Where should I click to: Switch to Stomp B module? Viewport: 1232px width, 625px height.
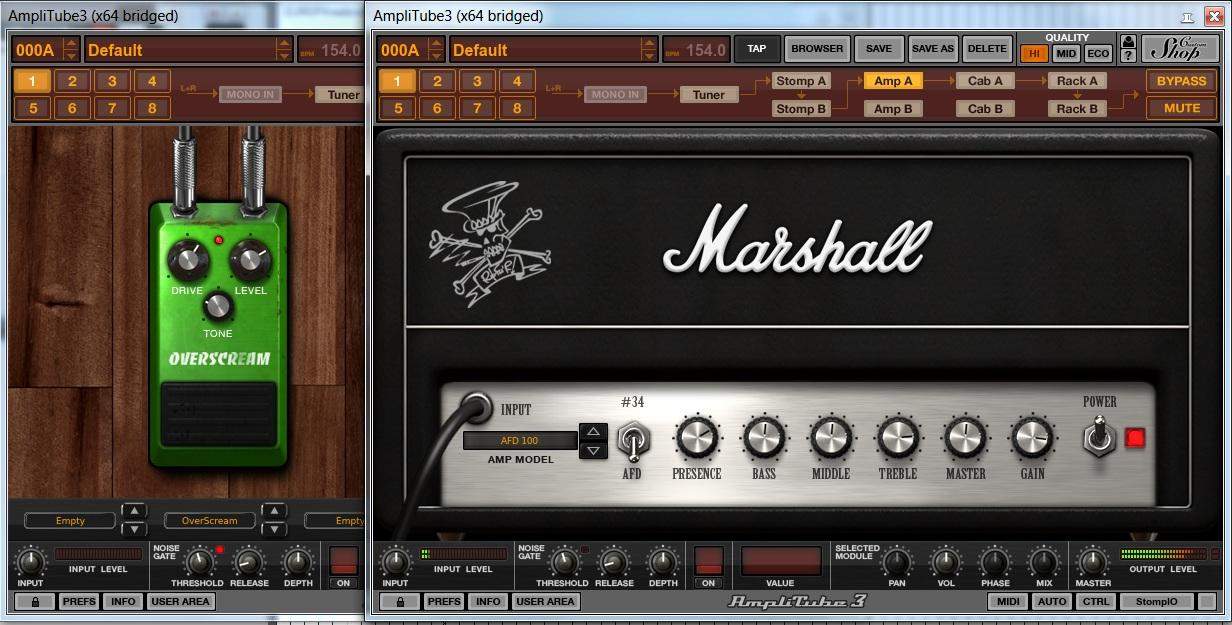pos(802,108)
